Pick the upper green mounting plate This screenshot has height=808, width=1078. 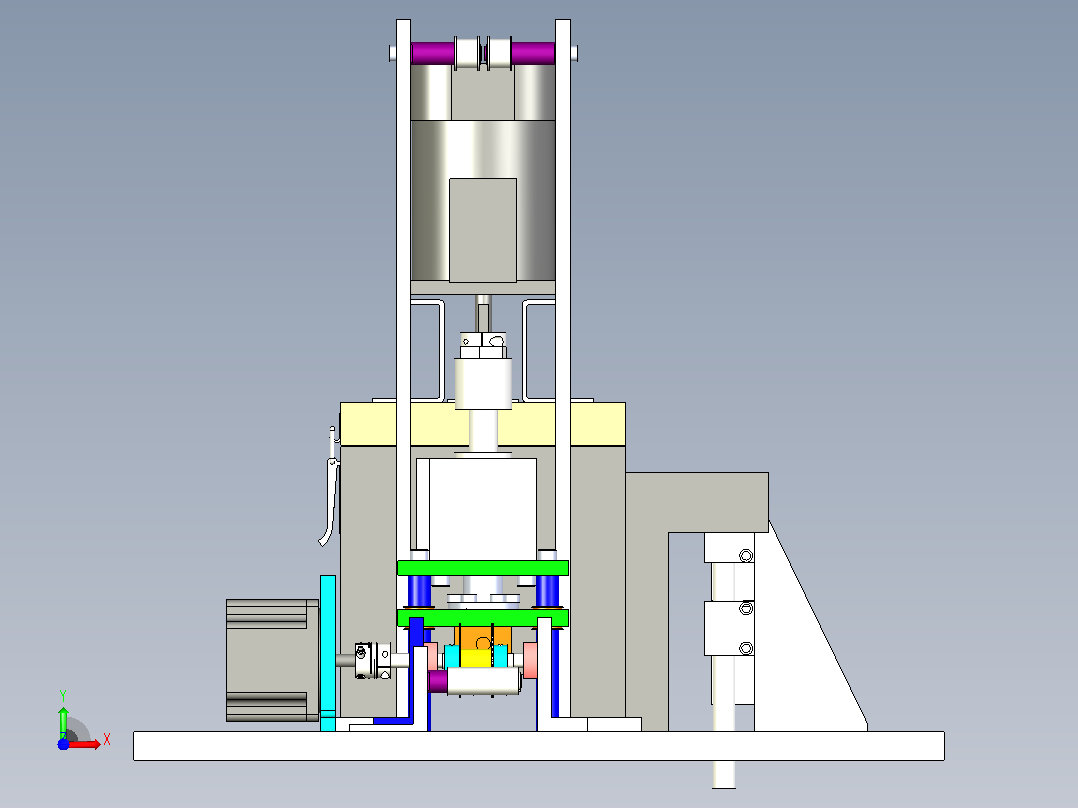[x=483, y=568]
